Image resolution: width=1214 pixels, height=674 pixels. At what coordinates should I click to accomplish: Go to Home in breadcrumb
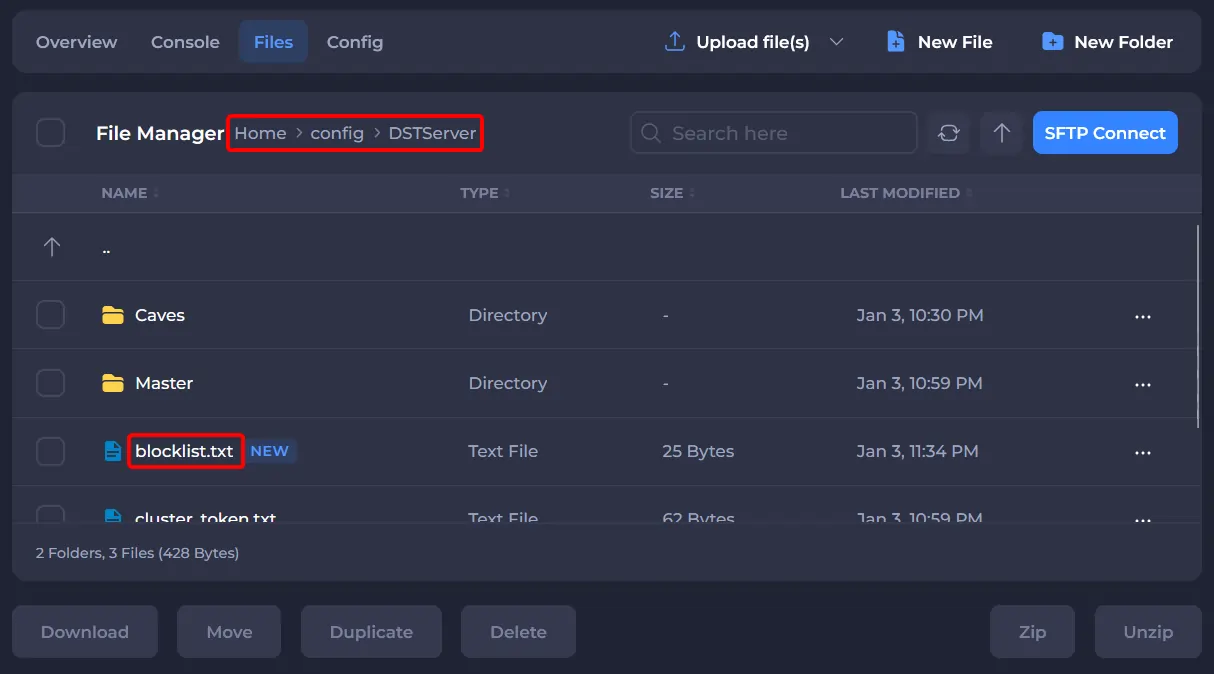[x=260, y=133]
